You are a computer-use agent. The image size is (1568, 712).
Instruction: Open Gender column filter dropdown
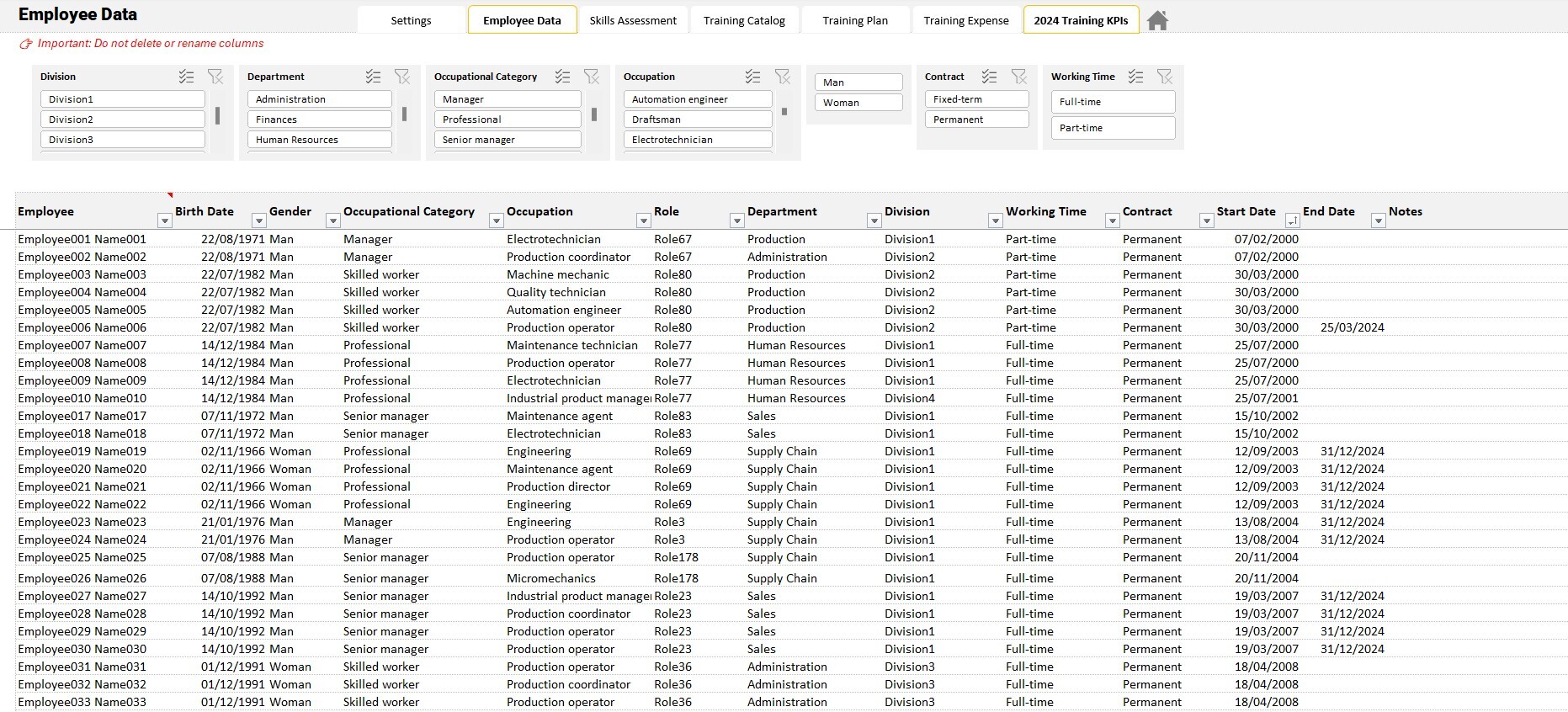tap(333, 221)
